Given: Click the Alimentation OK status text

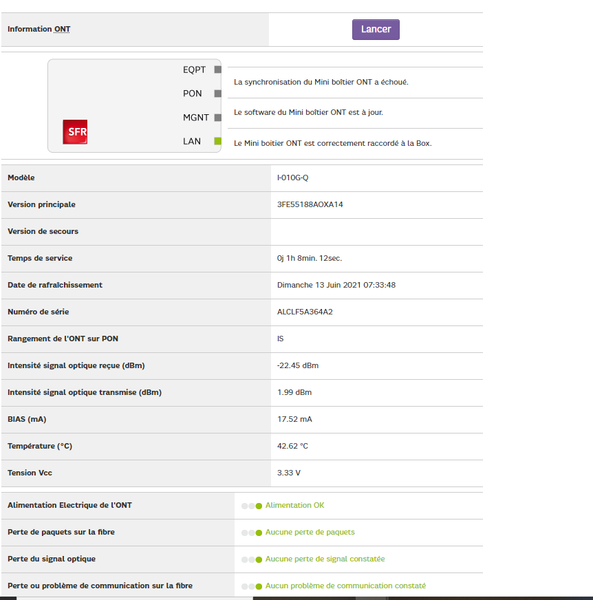Looking at the screenshot, I should (295, 505).
